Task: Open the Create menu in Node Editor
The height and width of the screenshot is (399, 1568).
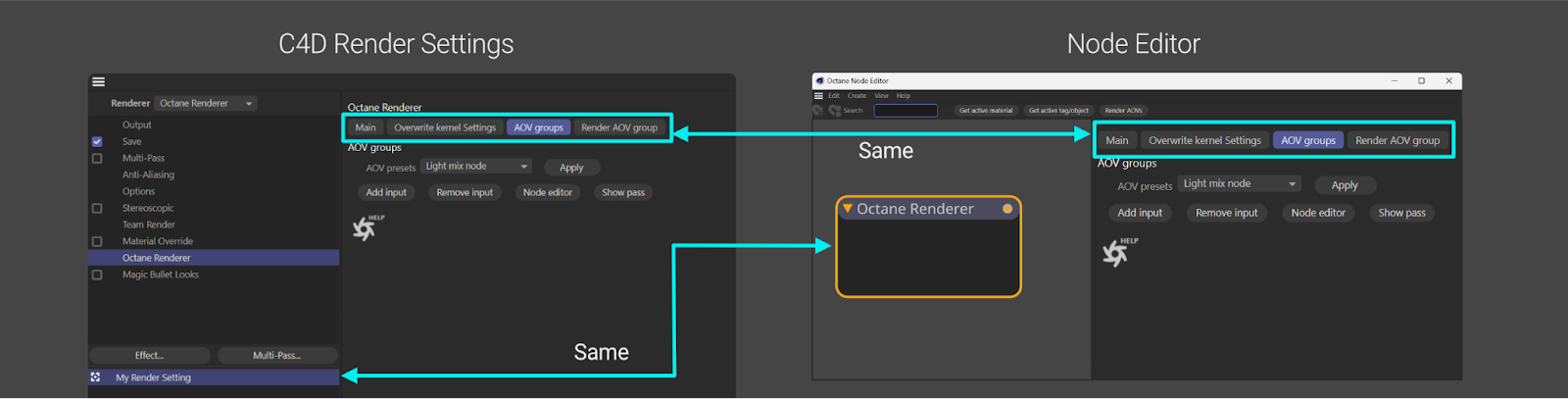Action: pos(857,96)
